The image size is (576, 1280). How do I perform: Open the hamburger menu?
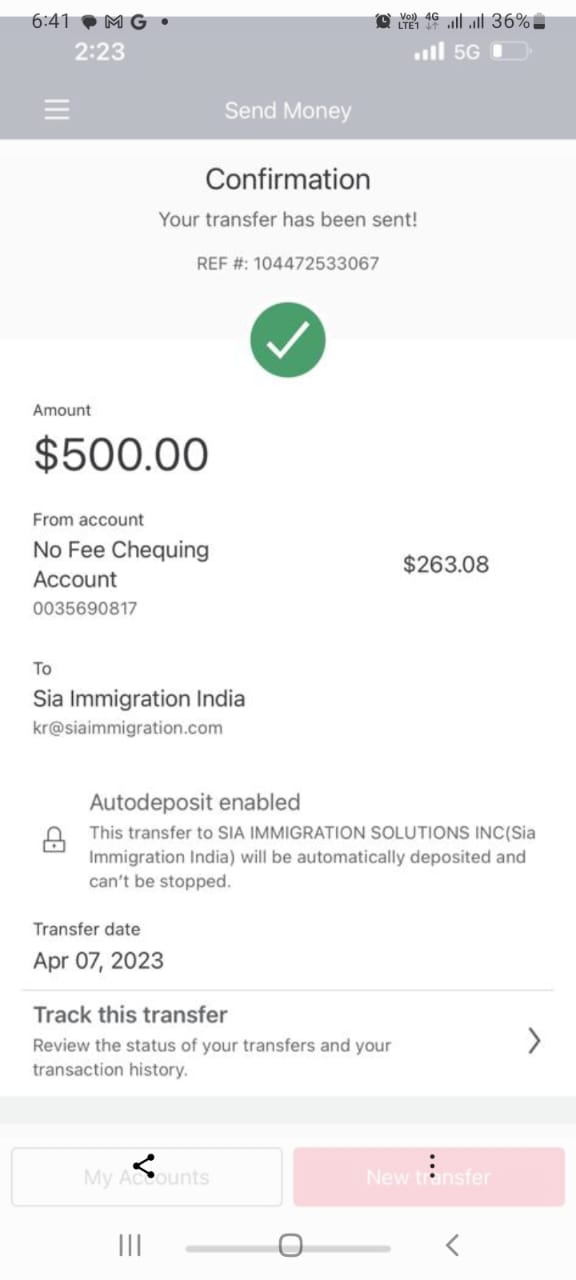pyautogui.click(x=57, y=110)
